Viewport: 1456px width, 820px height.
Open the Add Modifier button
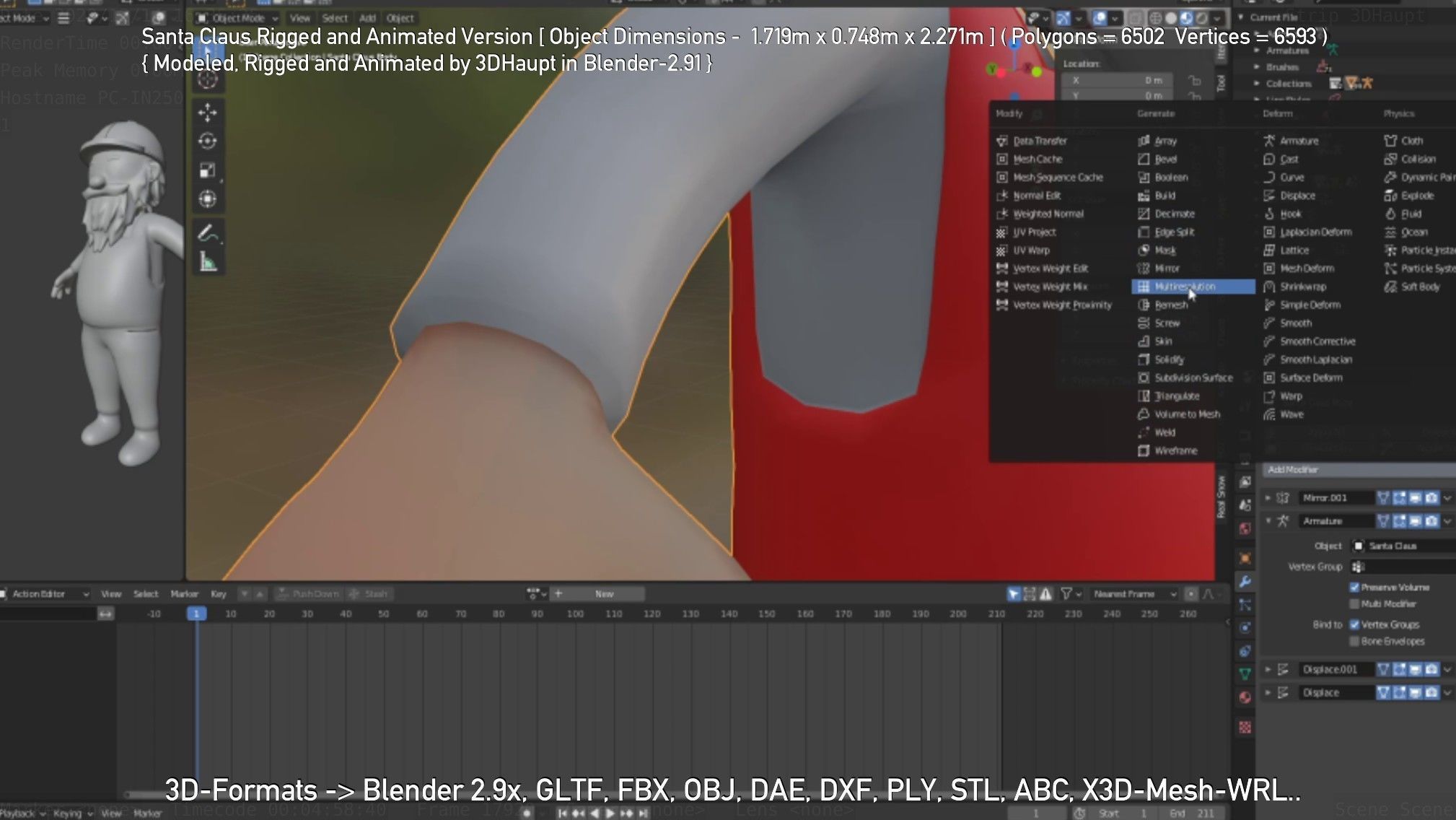(x=1358, y=470)
